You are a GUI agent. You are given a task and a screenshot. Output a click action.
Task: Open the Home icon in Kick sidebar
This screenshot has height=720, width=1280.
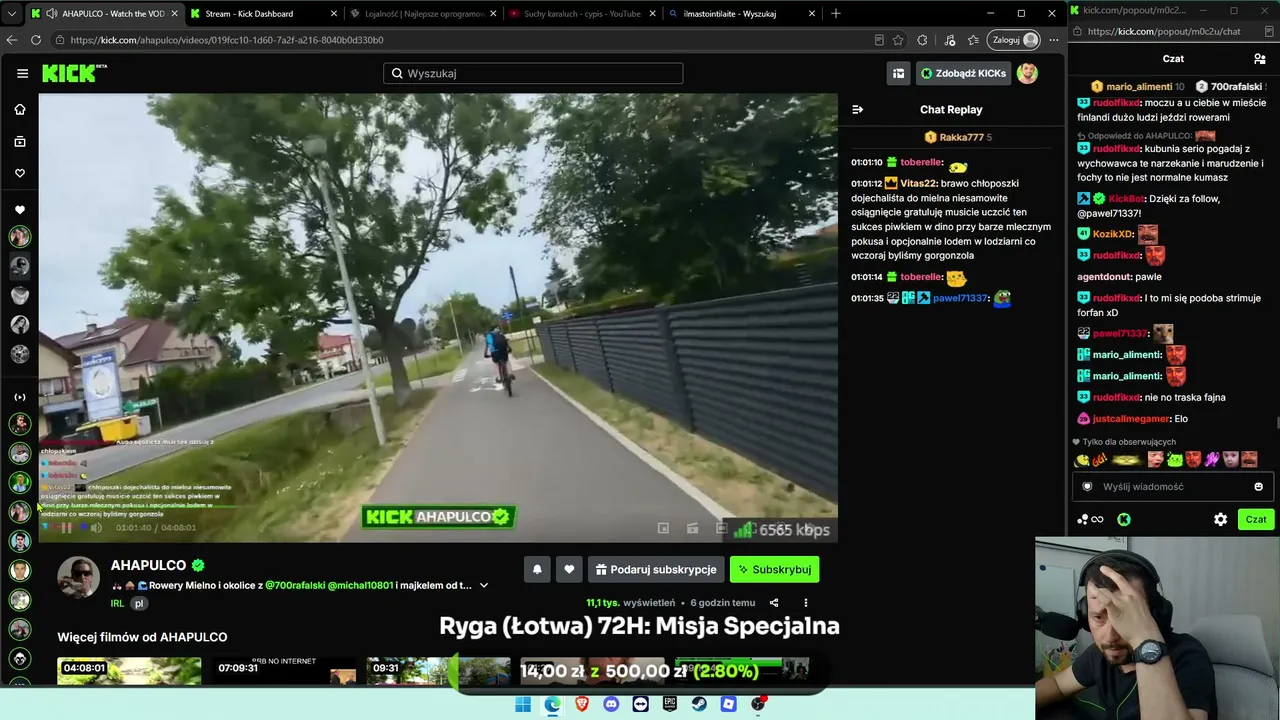[20, 110]
